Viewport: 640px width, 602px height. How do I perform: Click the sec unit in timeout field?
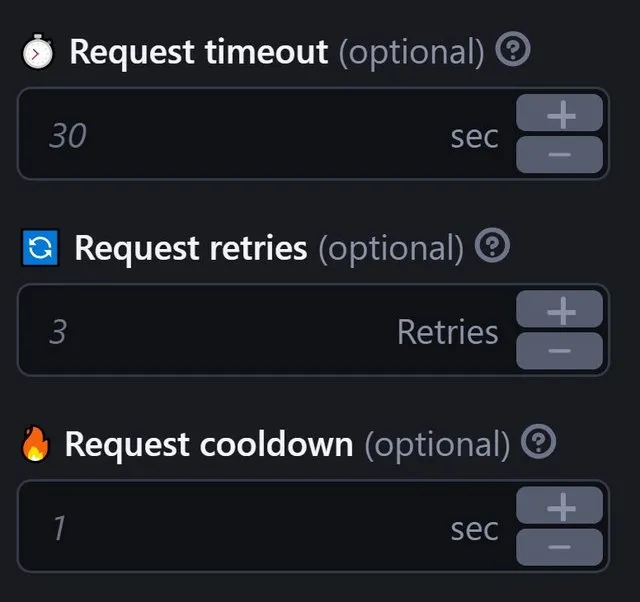[474, 137]
